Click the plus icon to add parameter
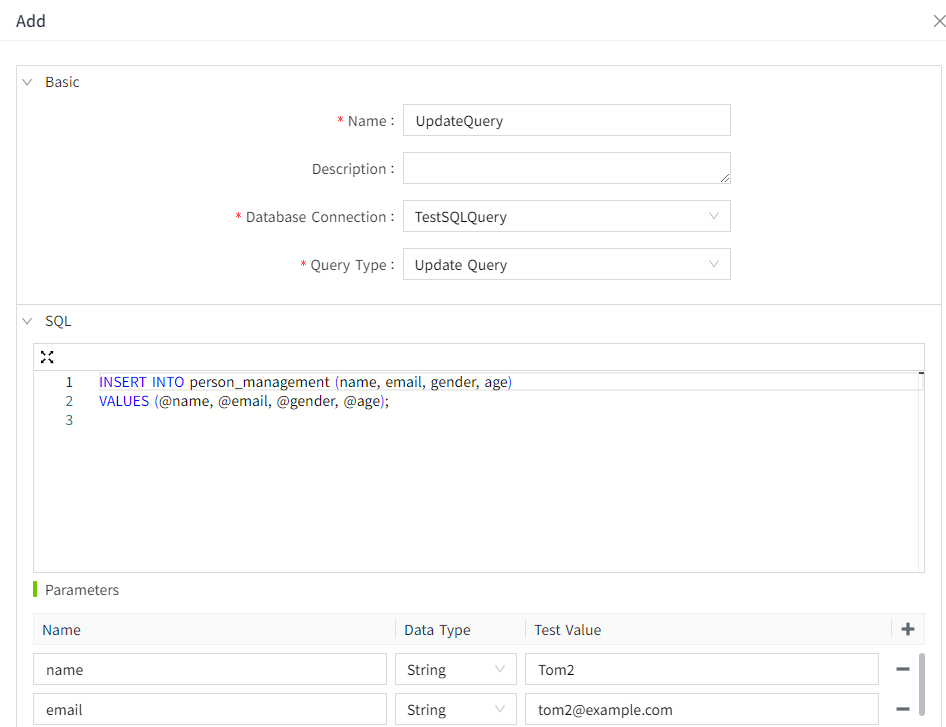Image resolution: width=946 pixels, height=727 pixels. tap(907, 629)
